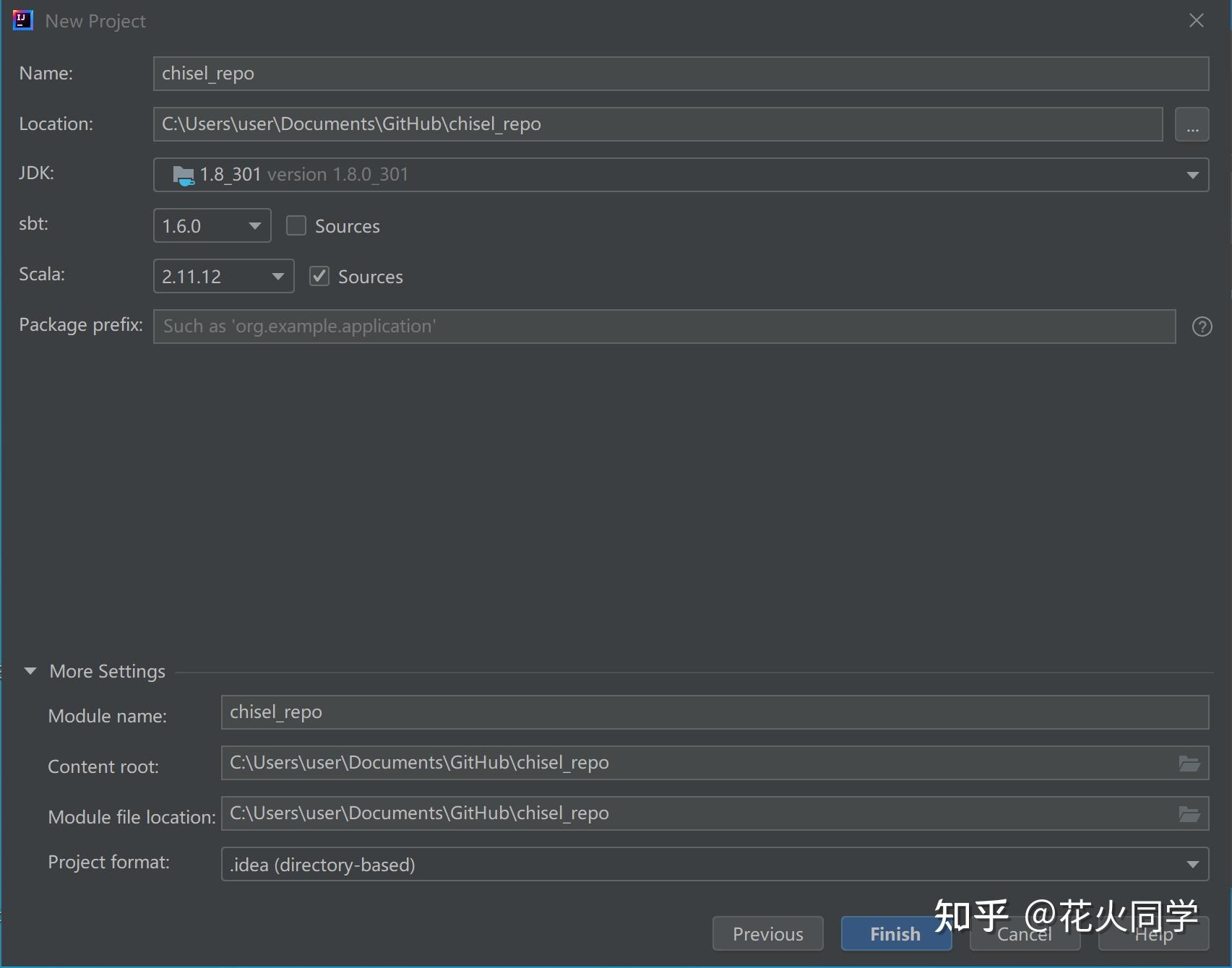
Task: Go back with the Previous button
Action: pyautogui.click(x=767, y=933)
